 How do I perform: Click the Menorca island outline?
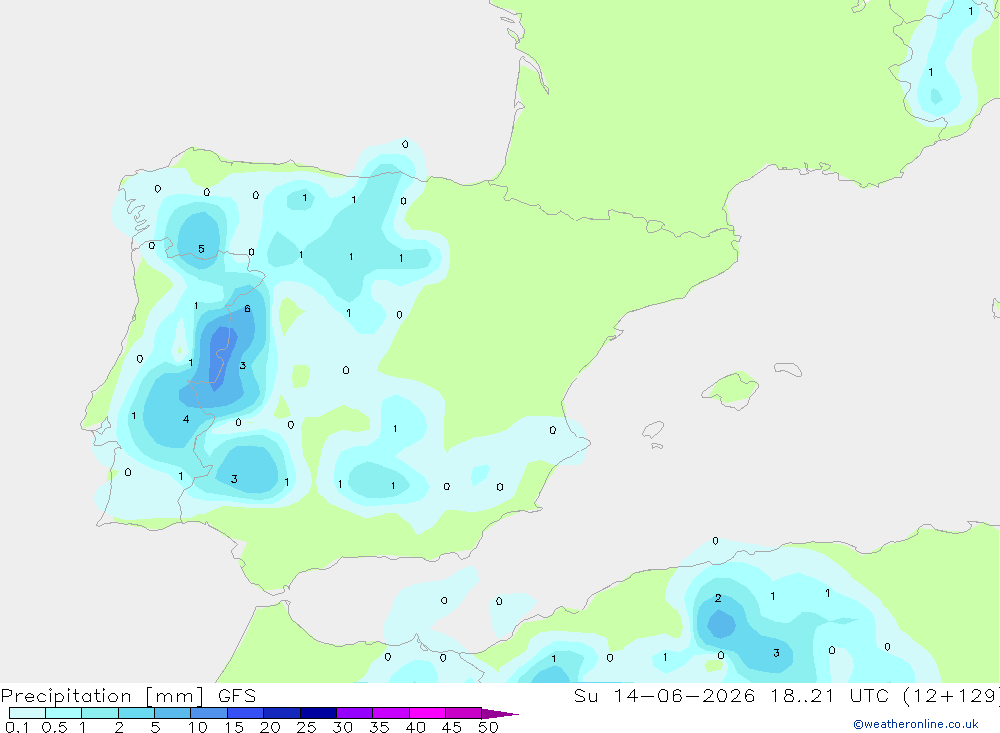pyautogui.click(x=788, y=369)
